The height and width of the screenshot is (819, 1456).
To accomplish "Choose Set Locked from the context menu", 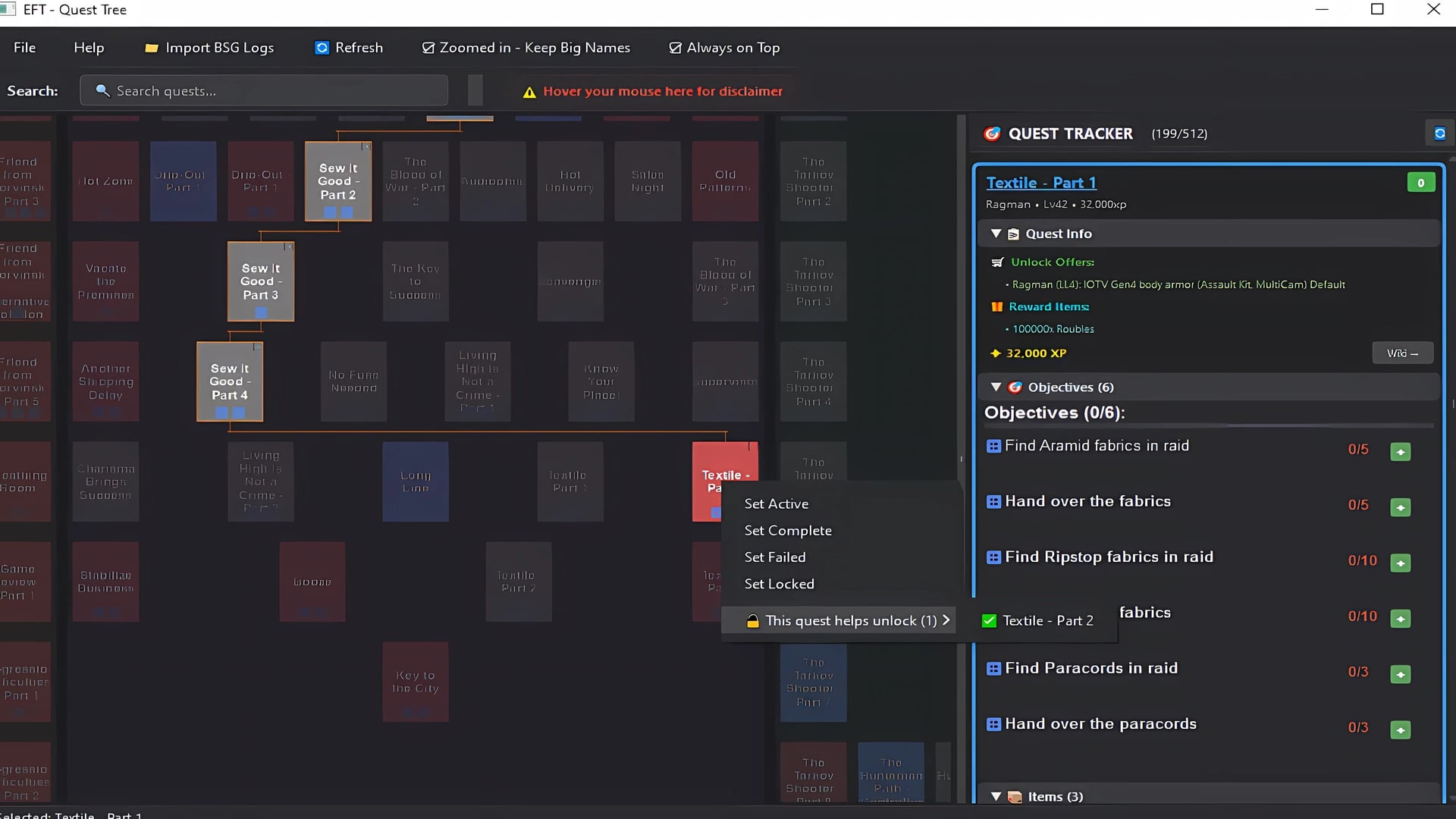I will pos(780,584).
